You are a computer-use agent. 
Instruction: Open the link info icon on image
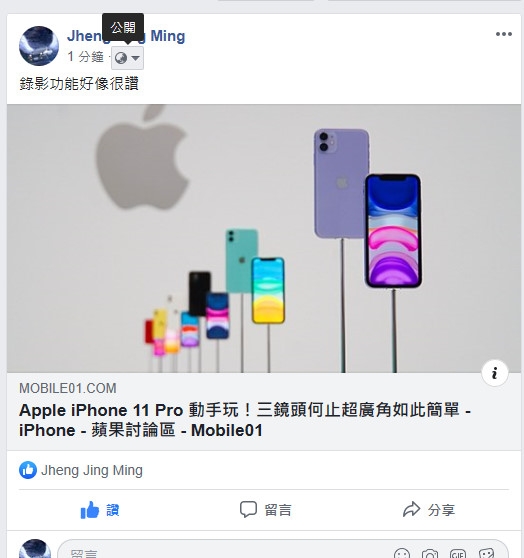pos(494,373)
